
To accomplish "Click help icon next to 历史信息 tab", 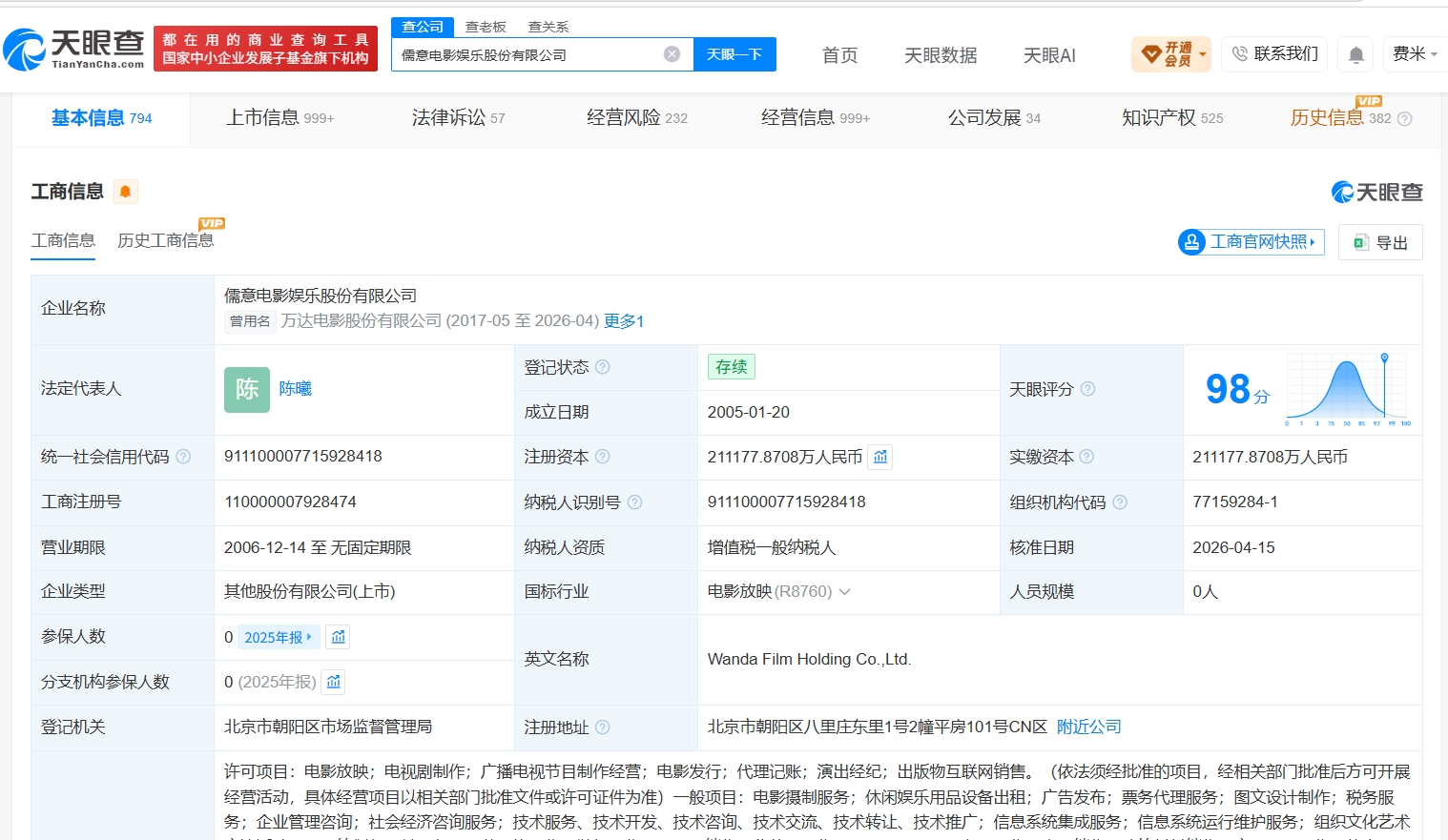I will [1404, 119].
